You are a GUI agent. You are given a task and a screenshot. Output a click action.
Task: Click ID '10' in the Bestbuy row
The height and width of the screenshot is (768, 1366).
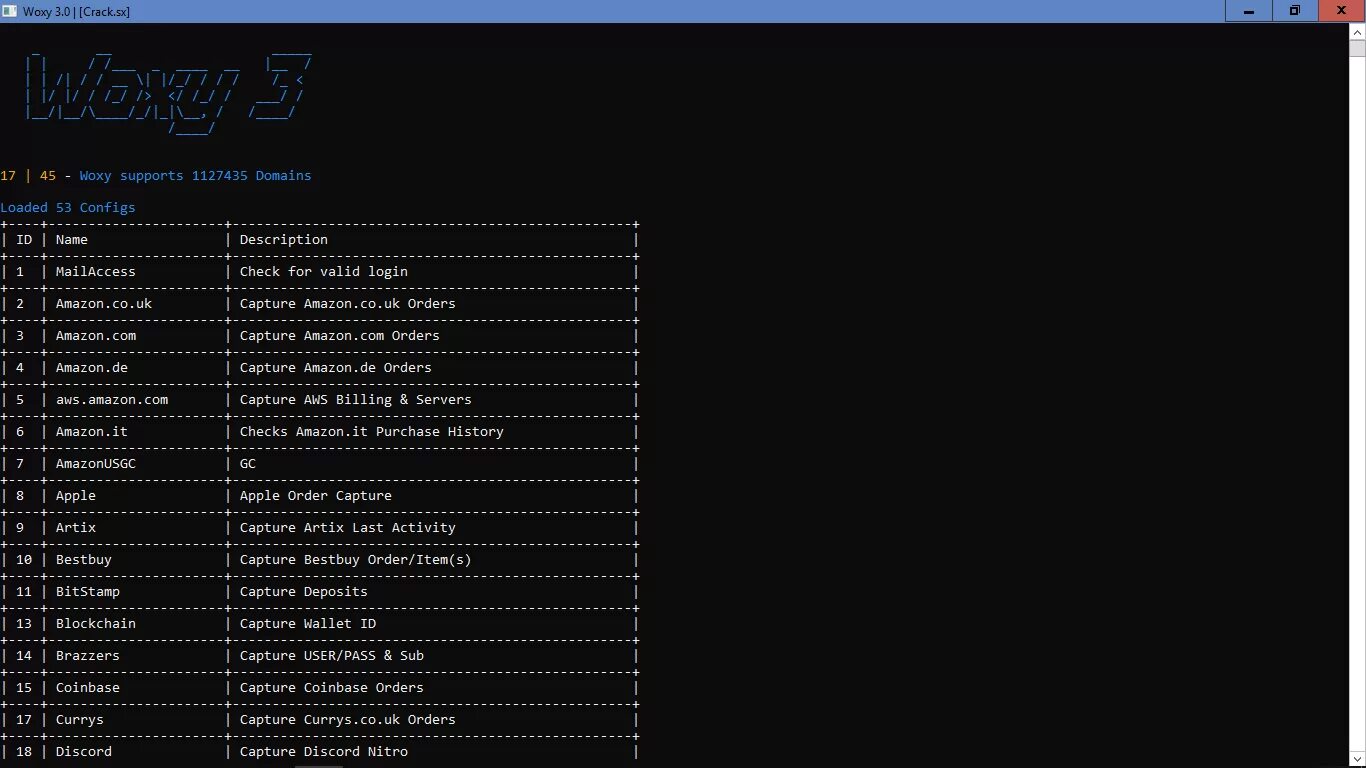pyautogui.click(x=24, y=560)
